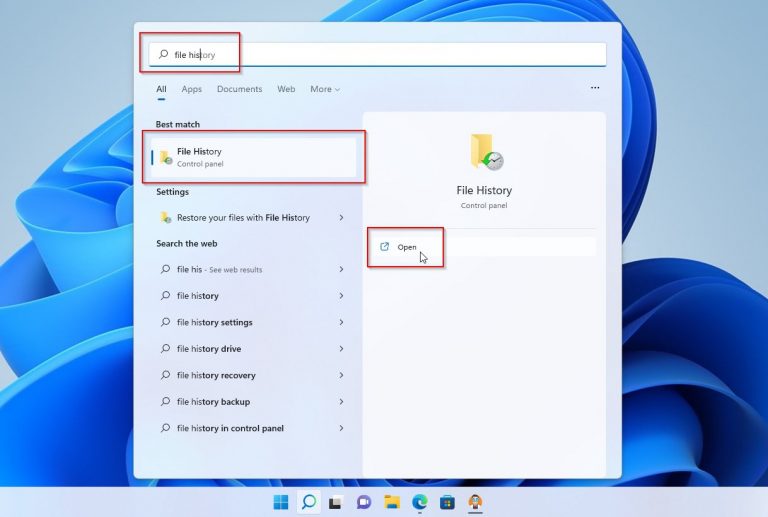
Task: Expand chevron for 'file history drive'
Action: (x=341, y=349)
